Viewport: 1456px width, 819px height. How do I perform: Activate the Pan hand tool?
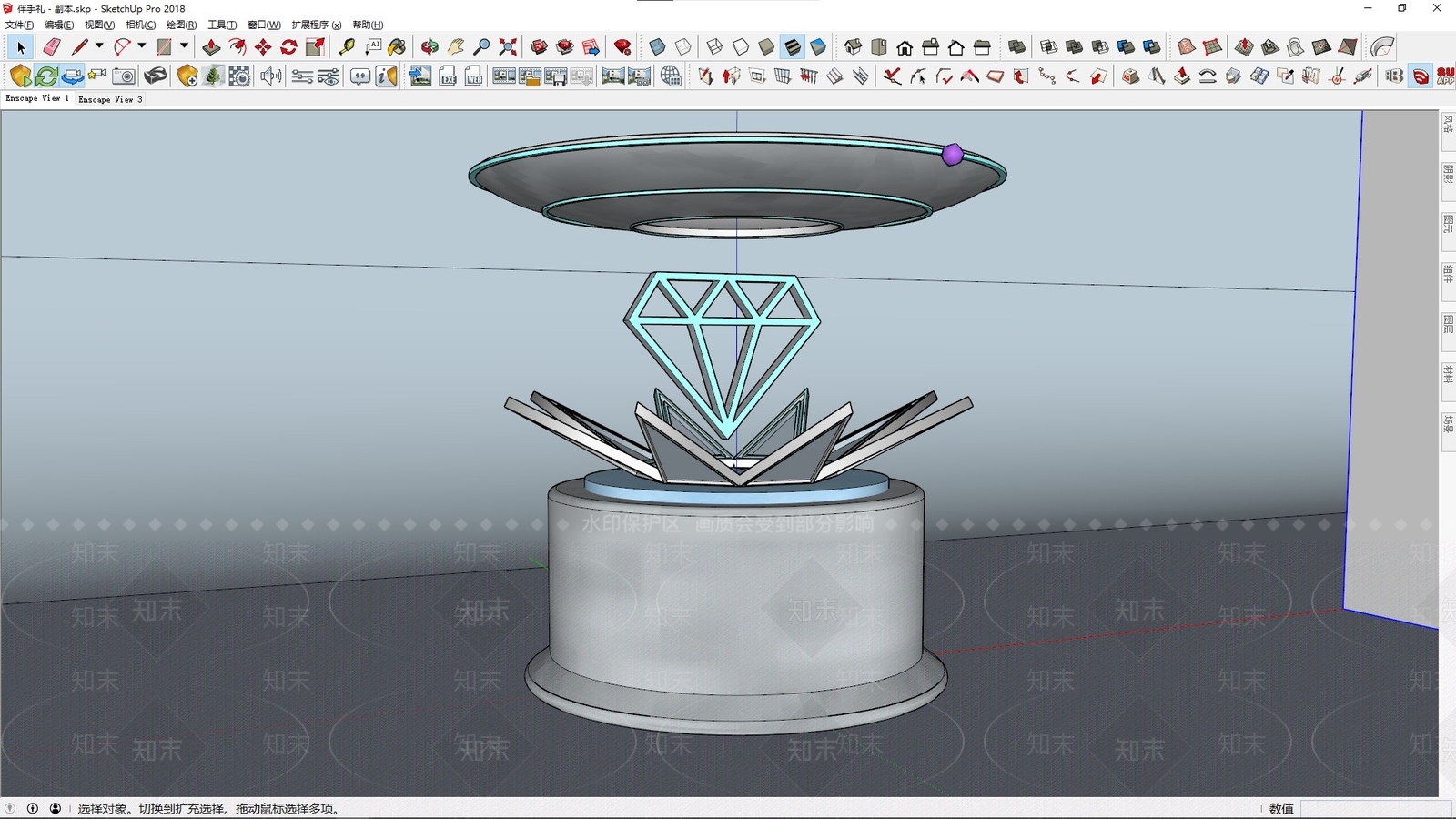pos(456,47)
